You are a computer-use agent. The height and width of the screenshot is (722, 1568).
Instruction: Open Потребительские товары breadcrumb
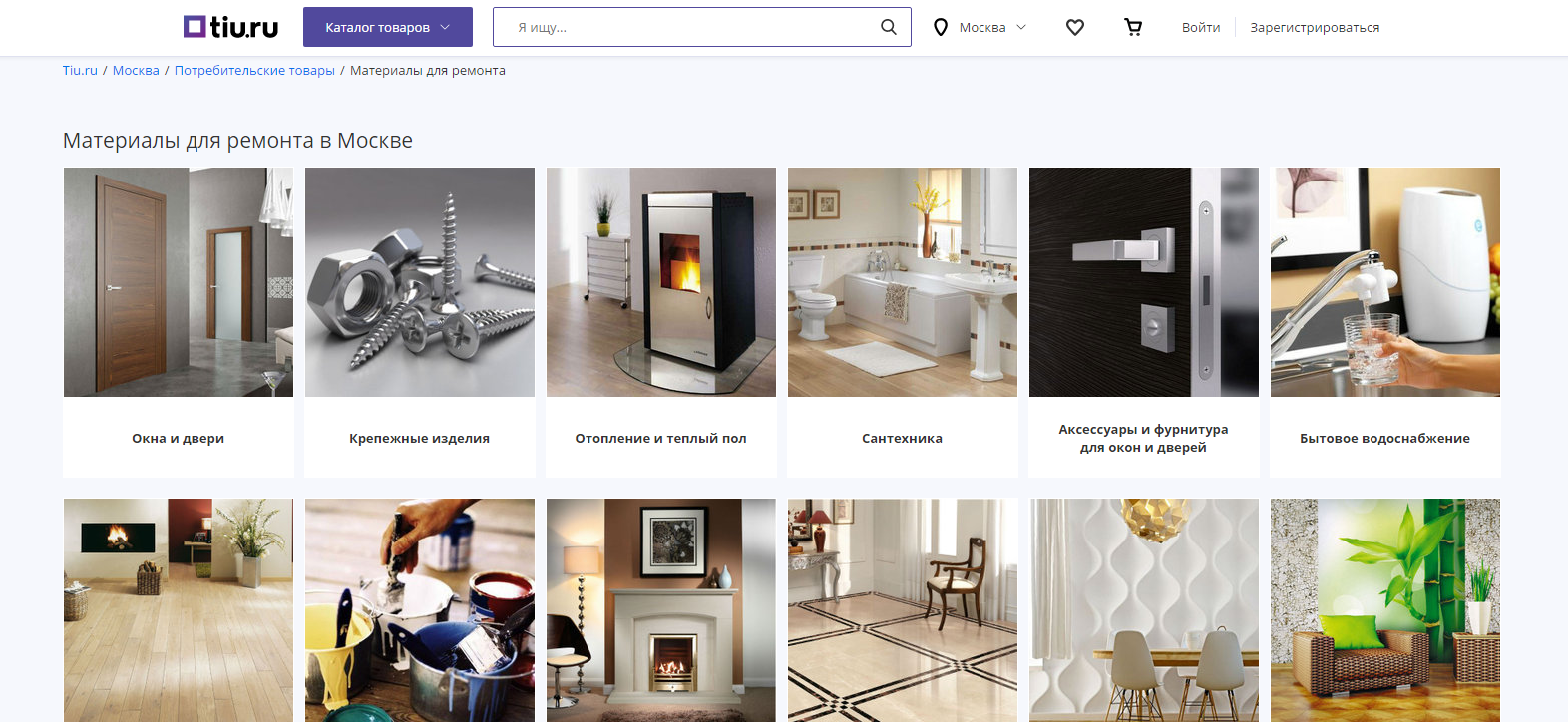click(254, 70)
